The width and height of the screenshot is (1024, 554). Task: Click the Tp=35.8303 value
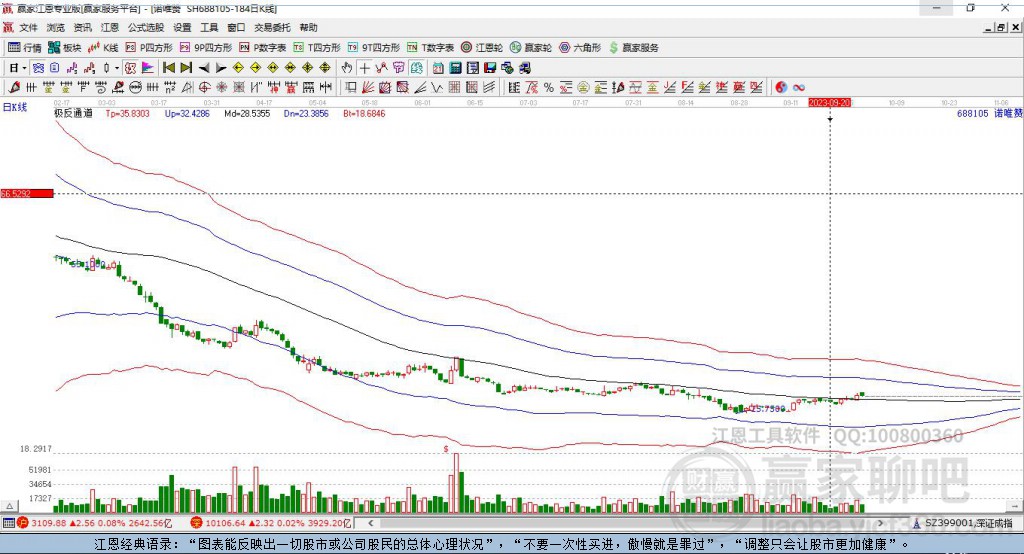[x=127, y=113]
